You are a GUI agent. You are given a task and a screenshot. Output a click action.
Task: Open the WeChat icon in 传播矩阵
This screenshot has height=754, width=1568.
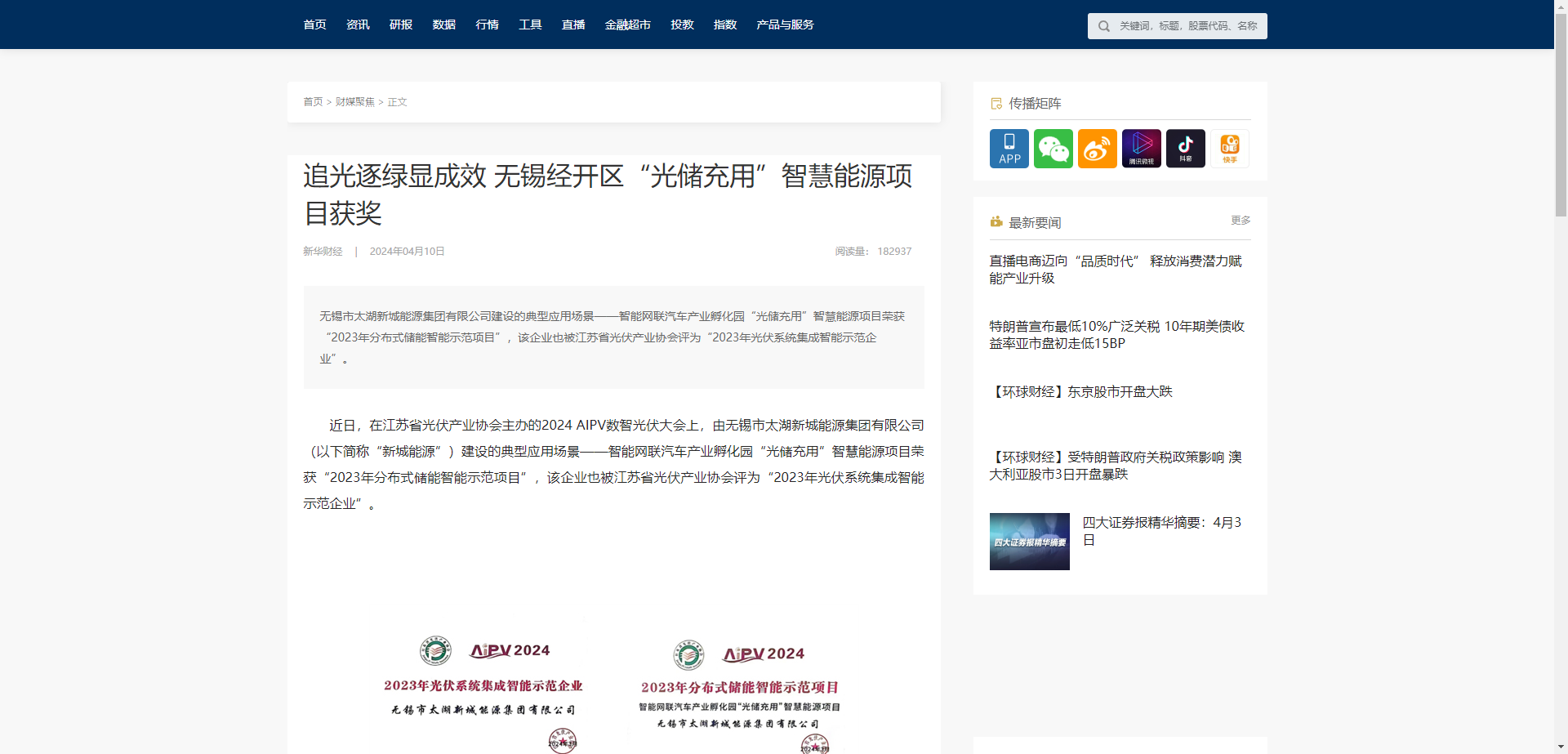(x=1053, y=149)
